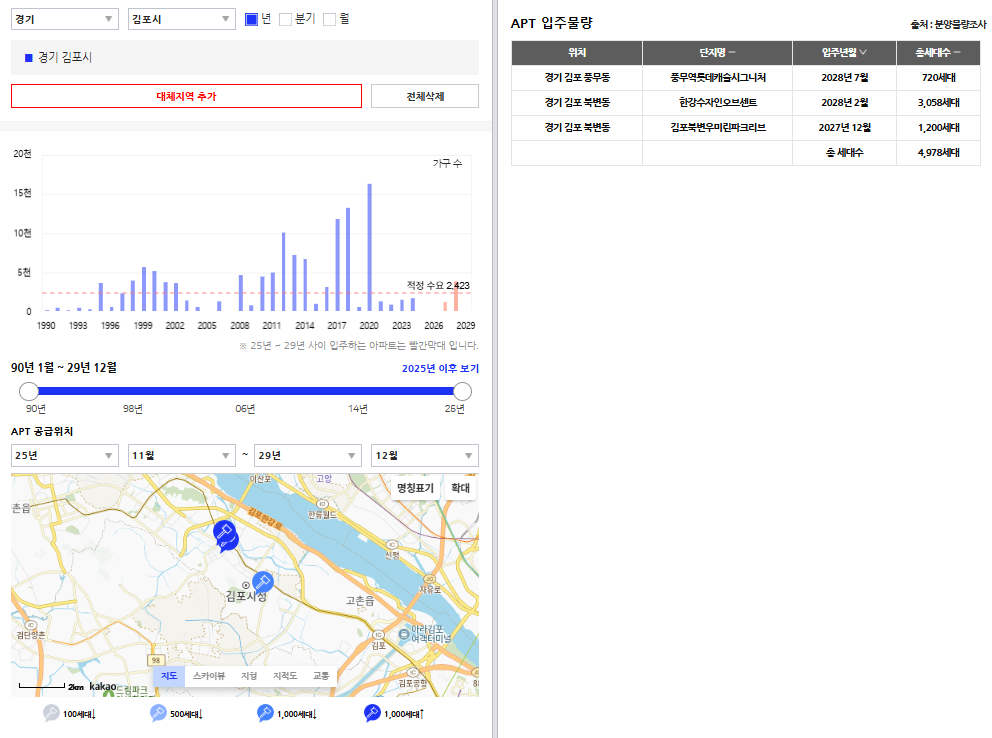Screen dimensions: 992x738
Task: Click the dark blue apartment marker on map
Action: 225,533
